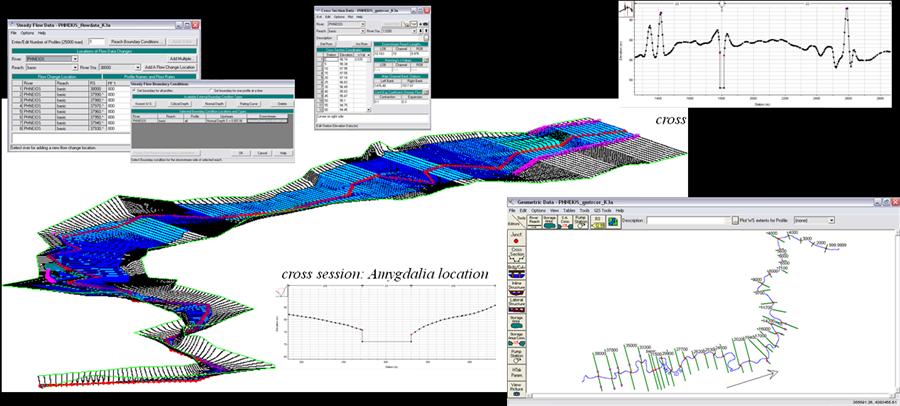Open the Storage Area editor in side panel

point(516,322)
